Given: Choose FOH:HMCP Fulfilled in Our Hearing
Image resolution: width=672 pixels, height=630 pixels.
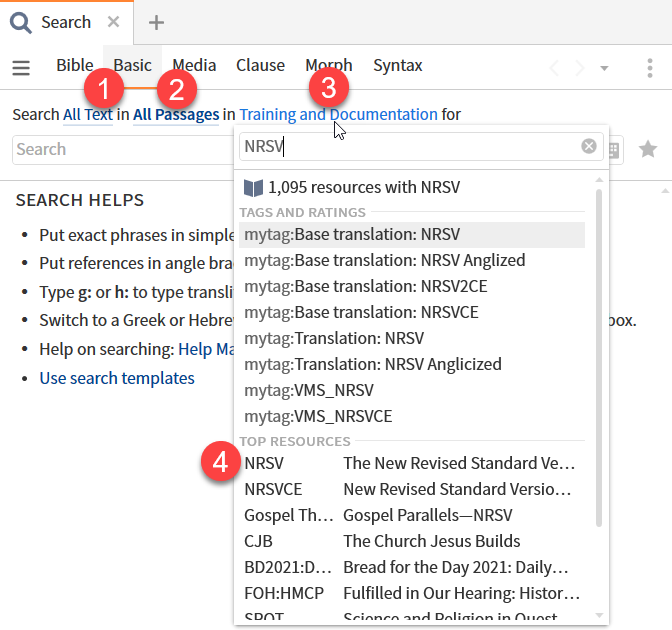Looking at the screenshot, I should point(412,594).
